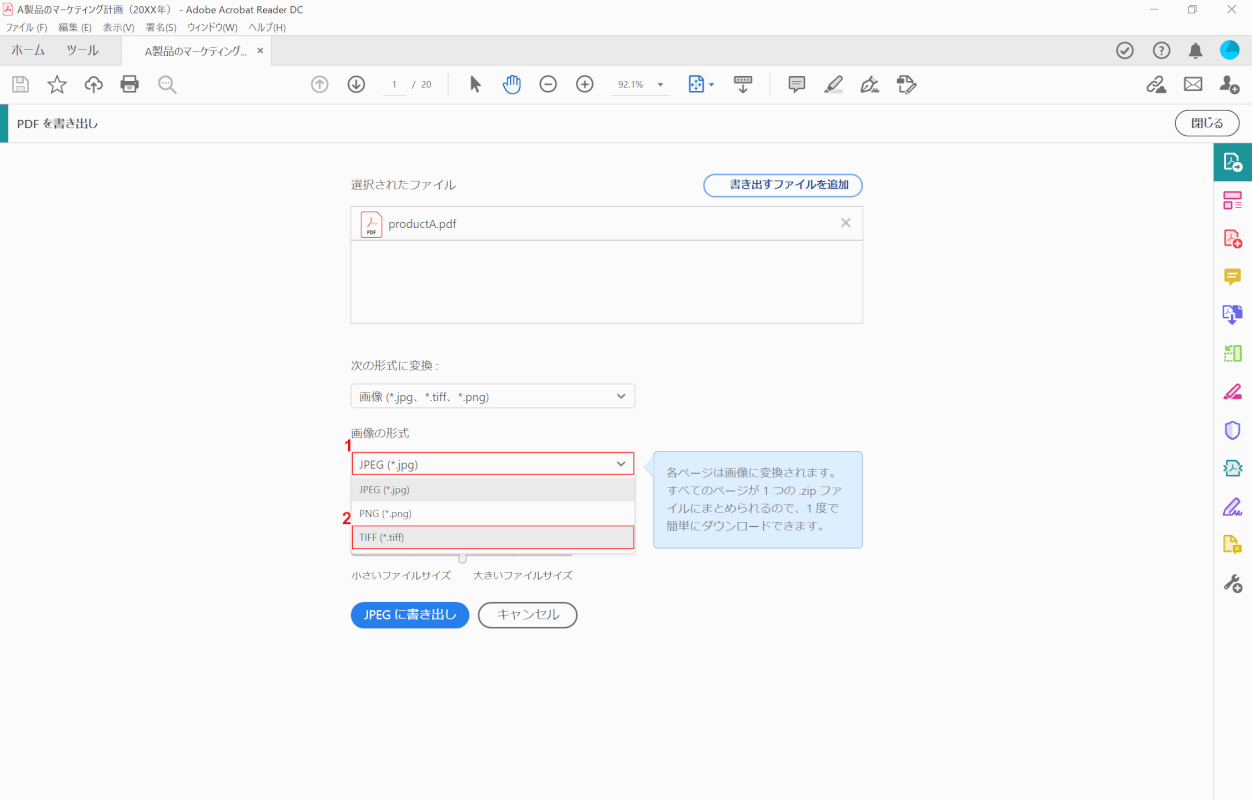Open notifications bell icon
Screen dimensions: 1252x800
[x=1195, y=50]
